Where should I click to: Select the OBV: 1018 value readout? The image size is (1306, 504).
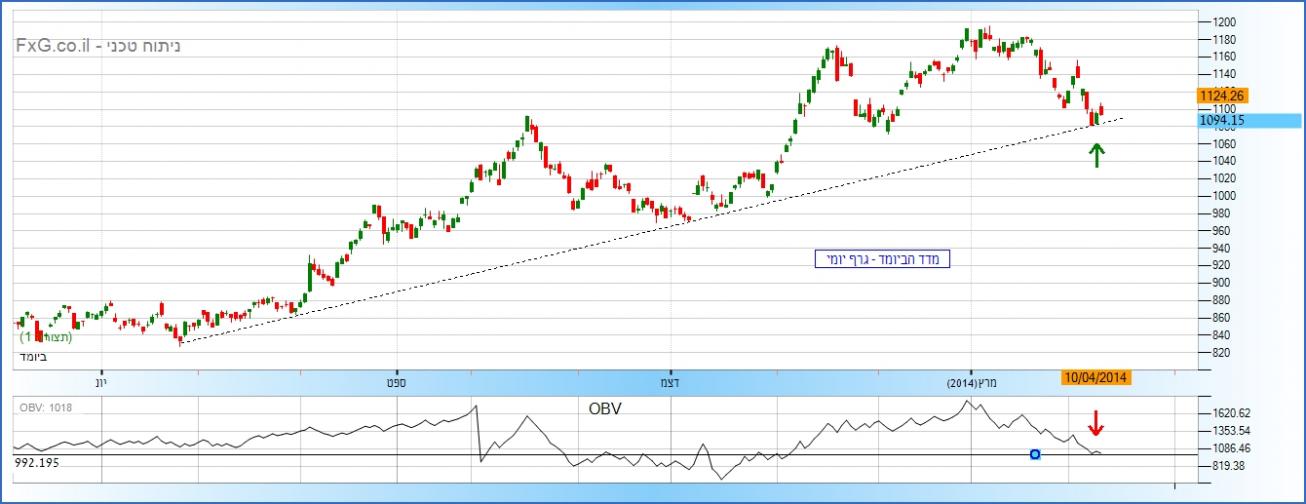tap(46, 406)
